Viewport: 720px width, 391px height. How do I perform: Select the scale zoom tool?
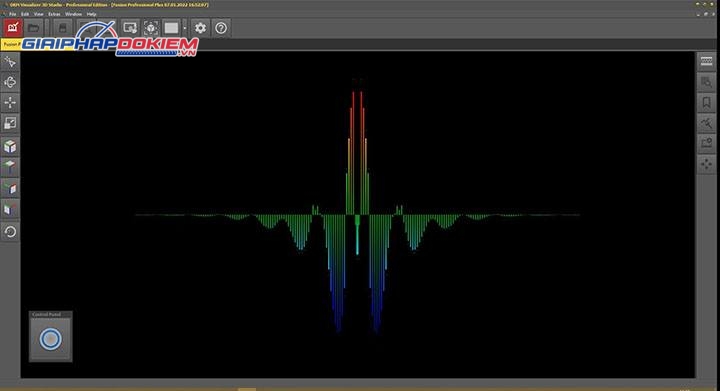pyautogui.click(x=10, y=123)
